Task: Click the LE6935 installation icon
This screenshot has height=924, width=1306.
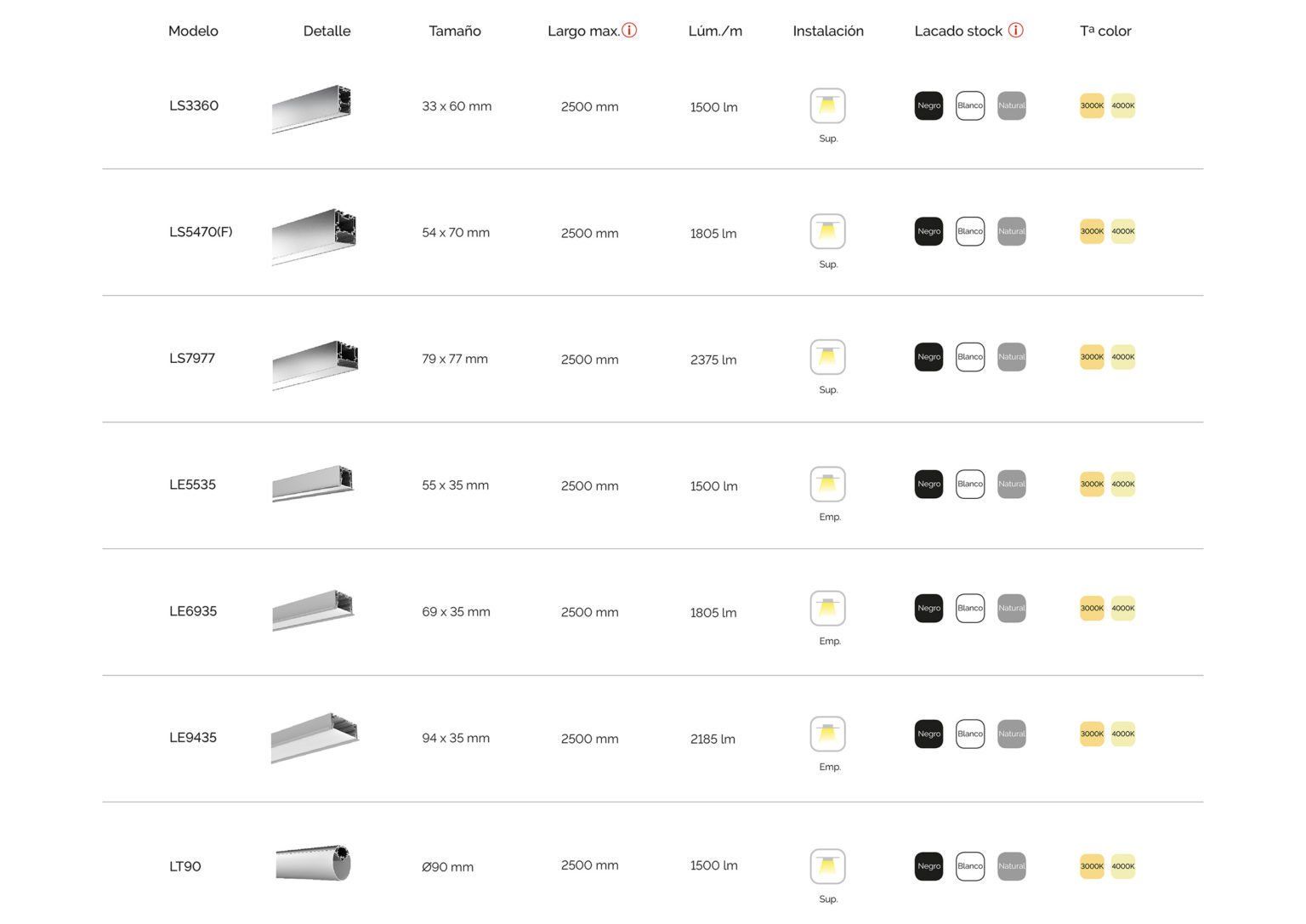Action: pyautogui.click(x=827, y=609)
